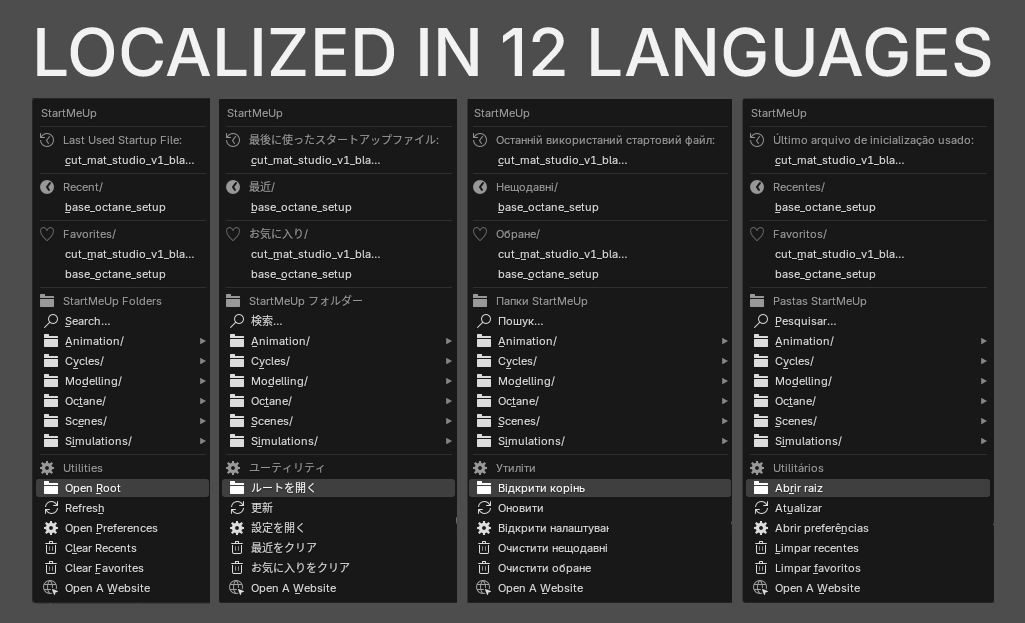Click trash icon next to Clear Favorites
Screen dimensions: 1025x623
(x=51, y=568)
